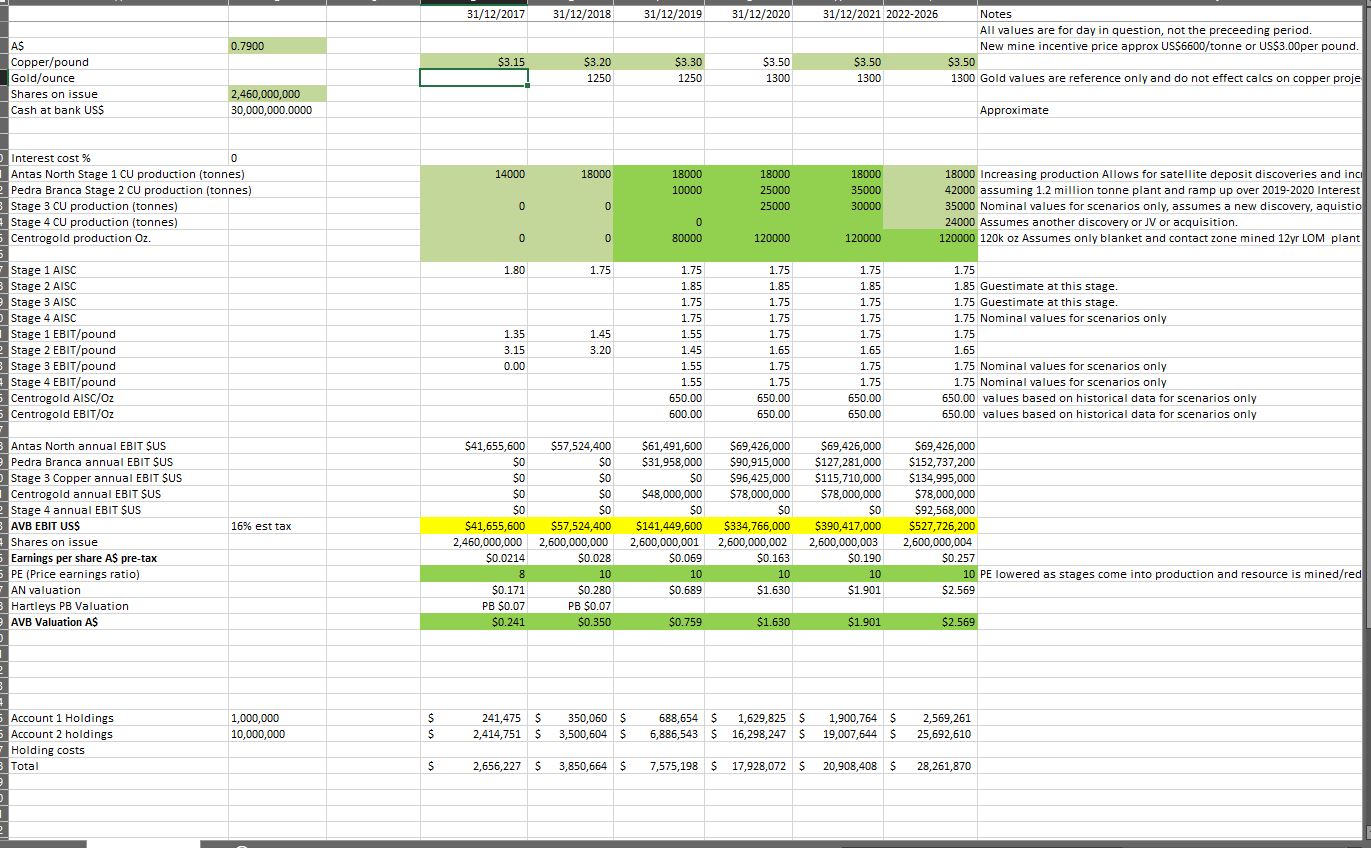Click the AN valuation $0.171 cell
Image resolution: width=1371 pixels, height=848 pixels.
pos(474,590)
